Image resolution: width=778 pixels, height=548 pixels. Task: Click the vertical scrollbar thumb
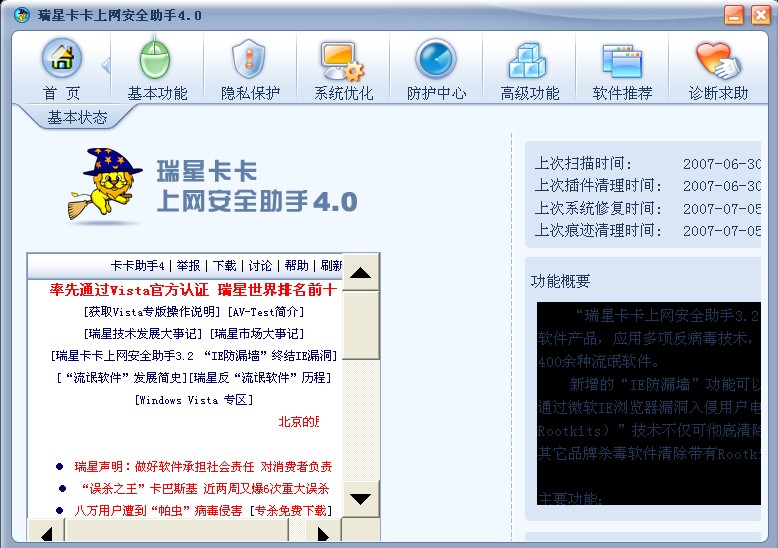(360, 325)
